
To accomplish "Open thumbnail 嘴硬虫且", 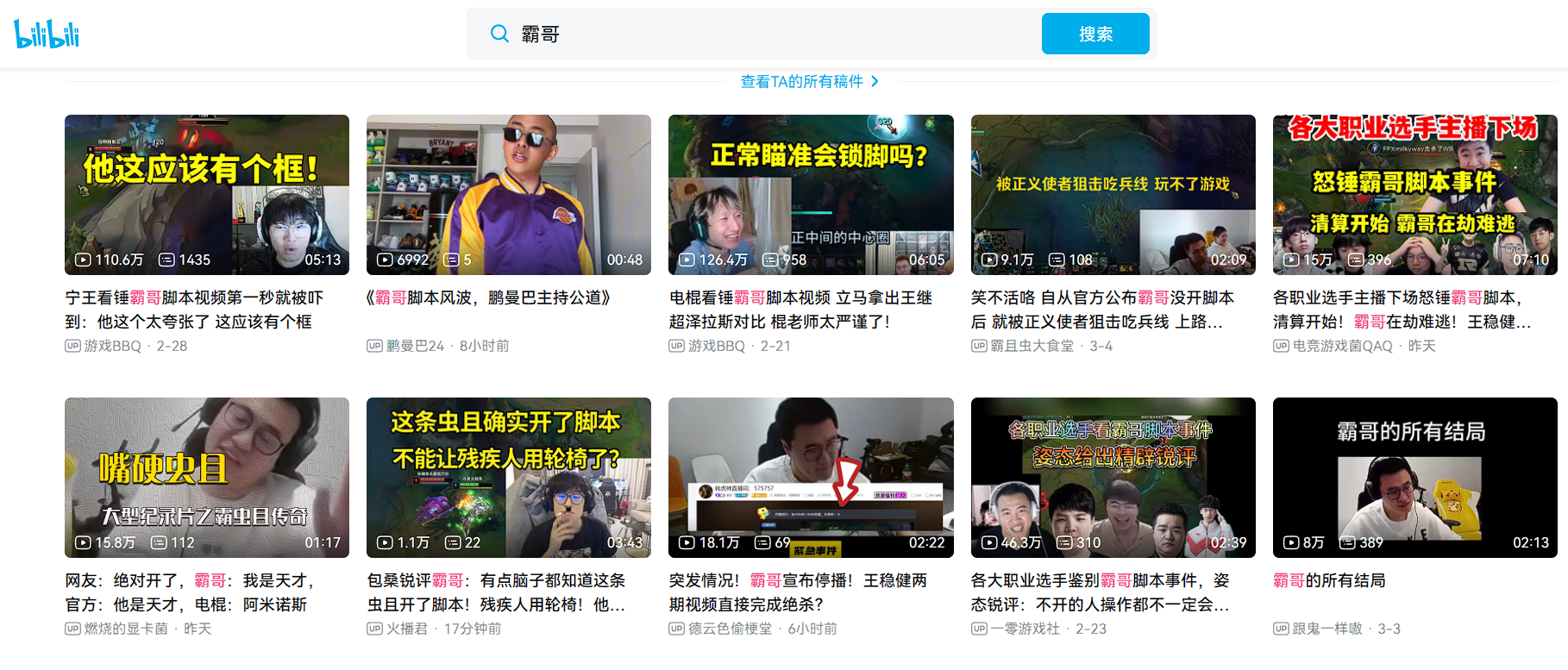I will tap(207, 478).
